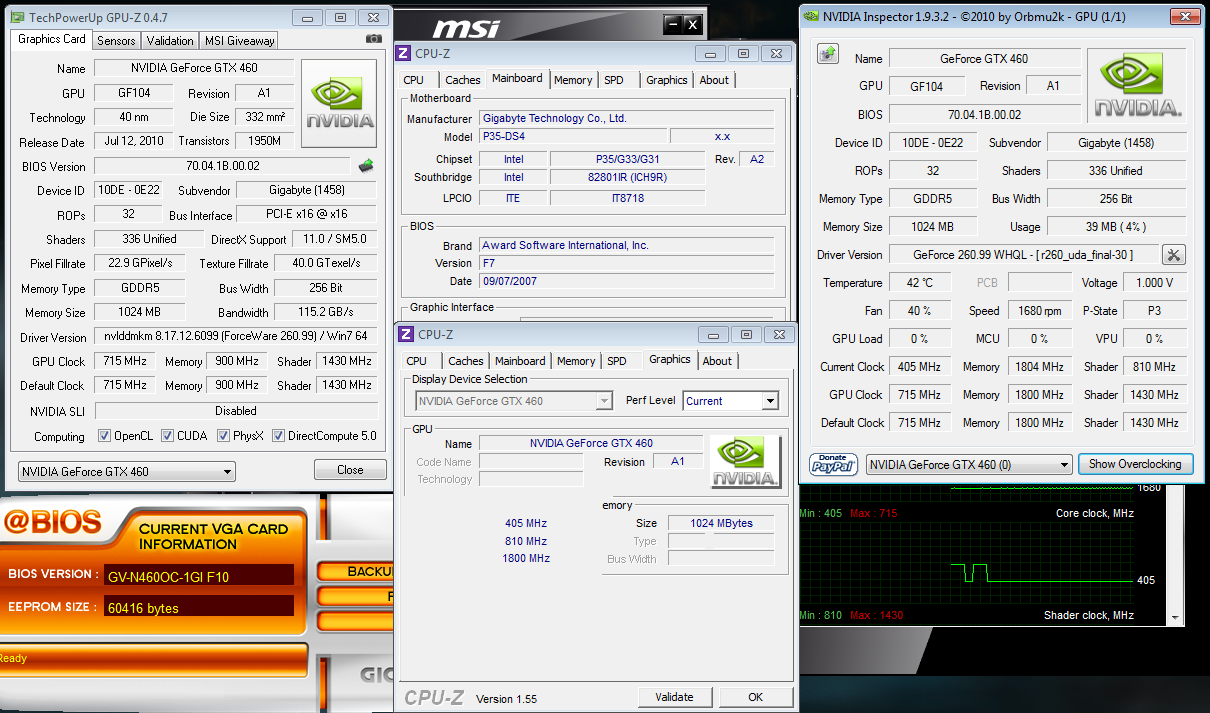Image resolution: width=1210 pixels, height=713 pixels.
Task: Open Mainboard tab in lower CPU-Z window
Action: click(x=521, y=361)
